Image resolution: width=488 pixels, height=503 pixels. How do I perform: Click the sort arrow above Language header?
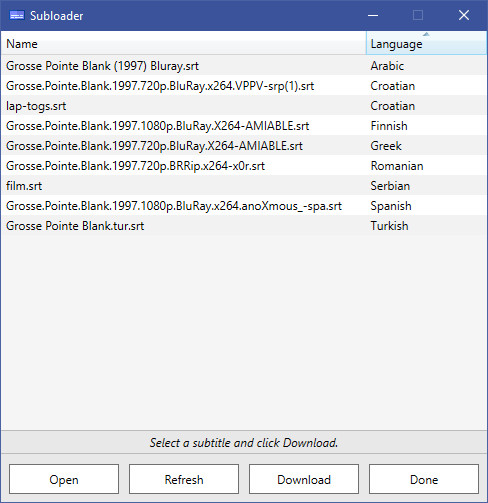[x=426, y=34]
